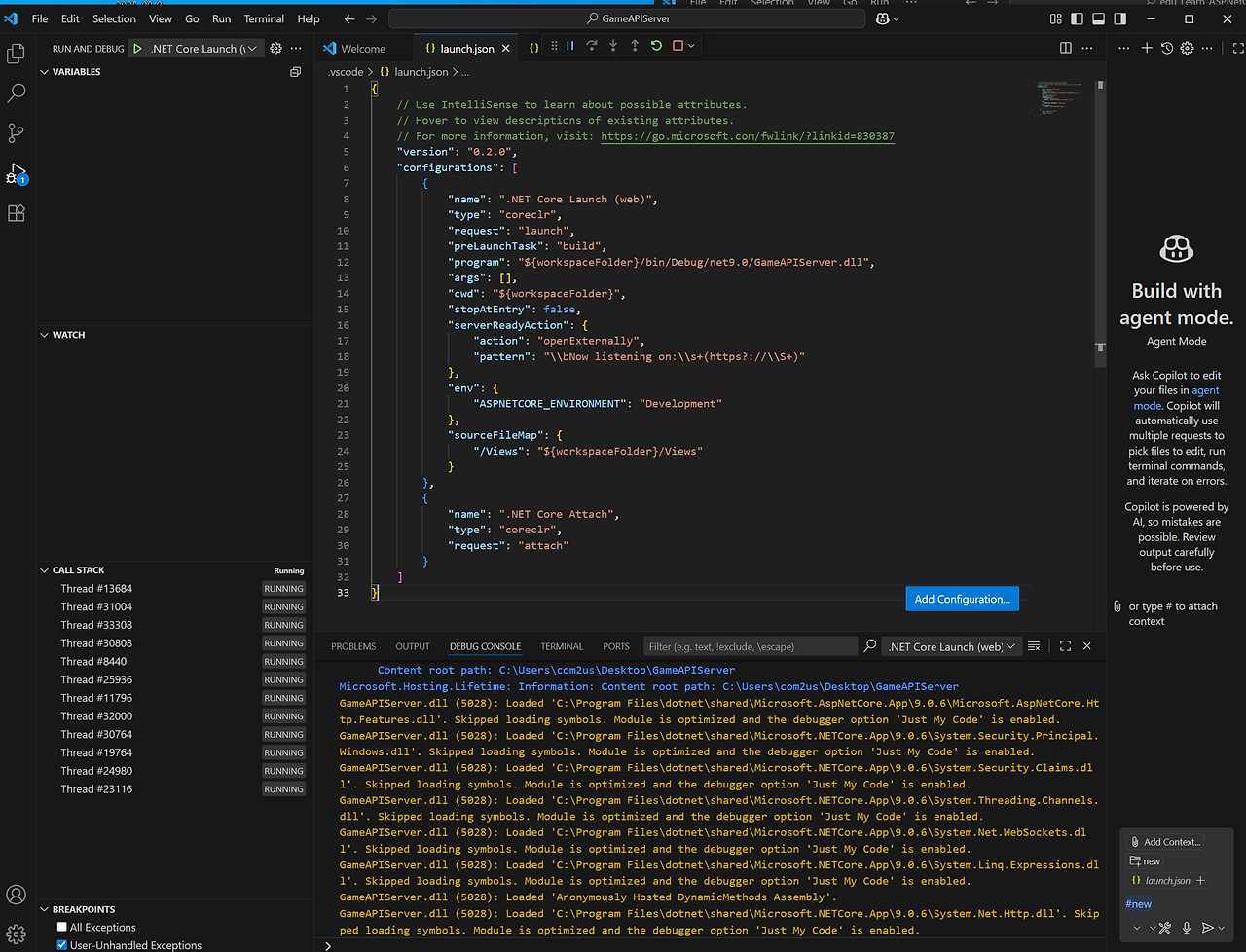
Task: Collapse the Breakpoints section
Action: pos(45,909)
